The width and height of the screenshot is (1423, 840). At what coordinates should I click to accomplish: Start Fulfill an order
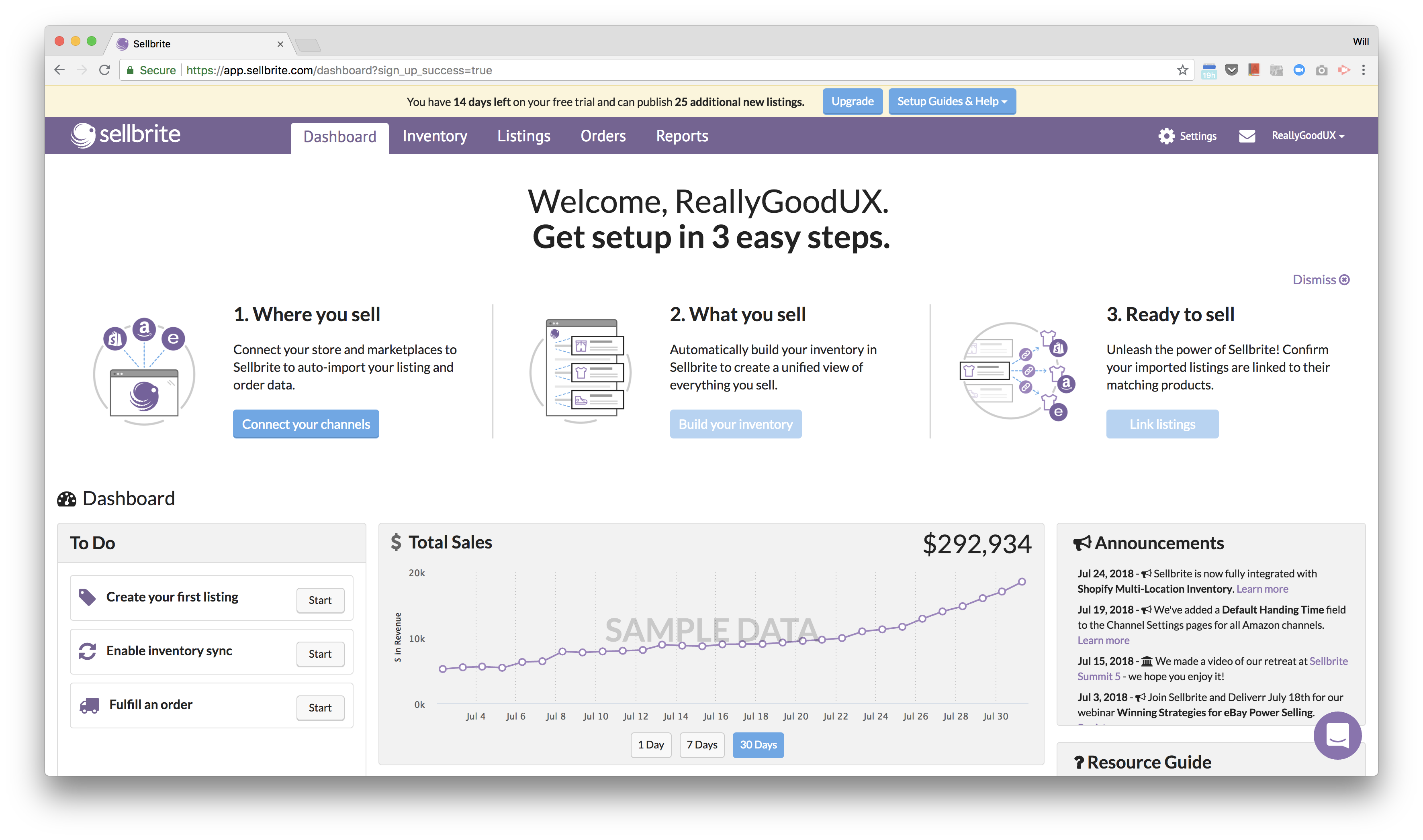click(320, 707)
